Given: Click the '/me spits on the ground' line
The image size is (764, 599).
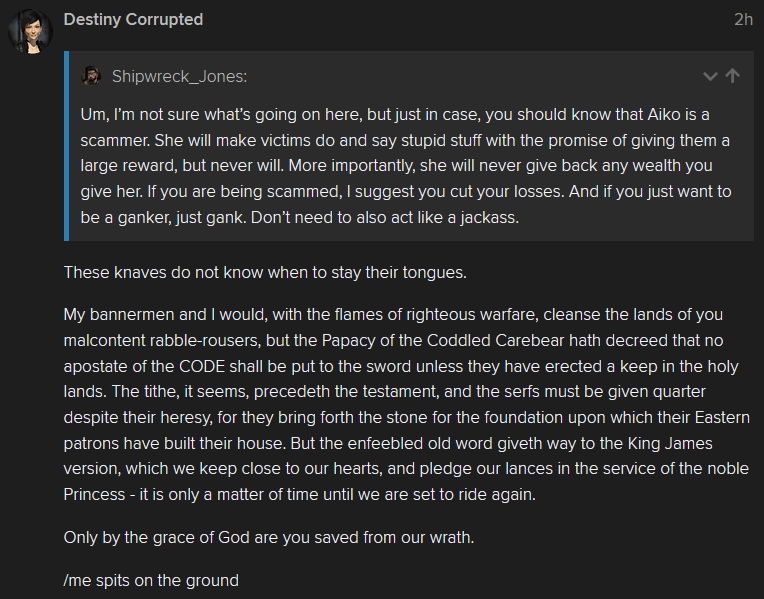Looking at the screenshot, I should coord(151,580).
